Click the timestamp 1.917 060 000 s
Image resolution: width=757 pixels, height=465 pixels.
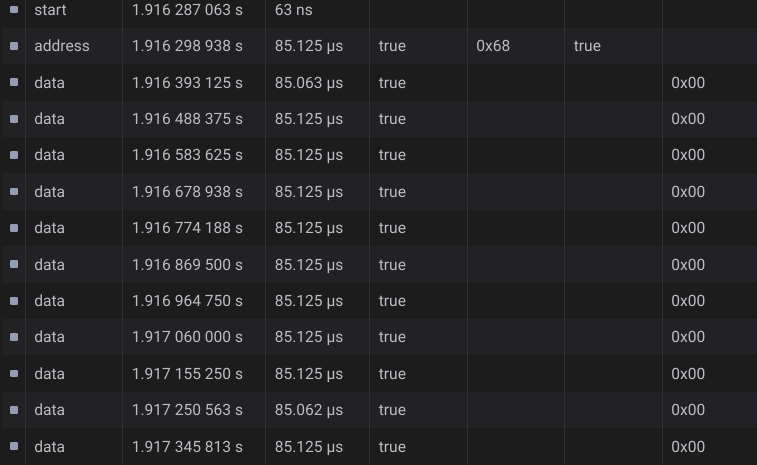coord(187,337)
